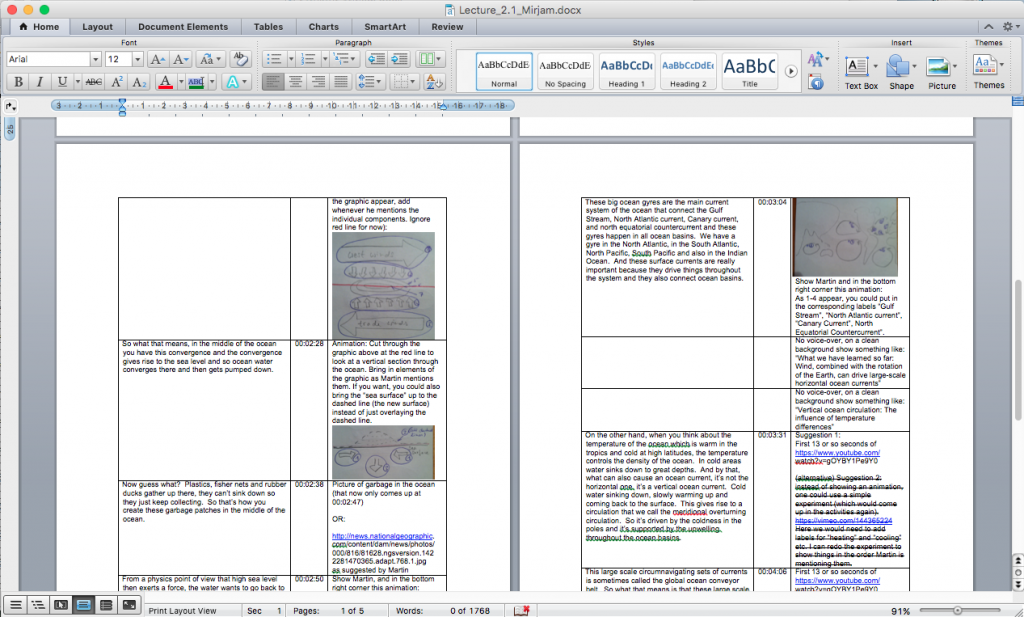Toggle italic formatting
The height and width of the screenshot is (617, 1024).
40,82
